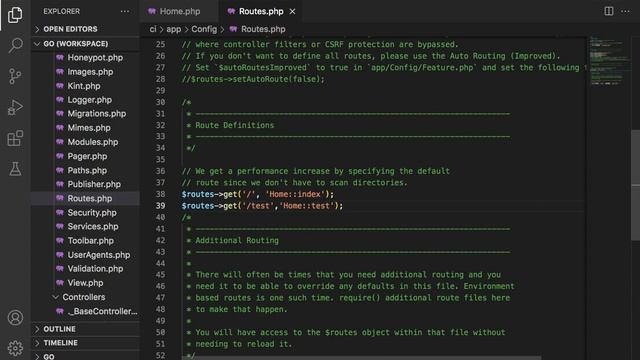Open the Manage gear menu

[x=15, y=348]
